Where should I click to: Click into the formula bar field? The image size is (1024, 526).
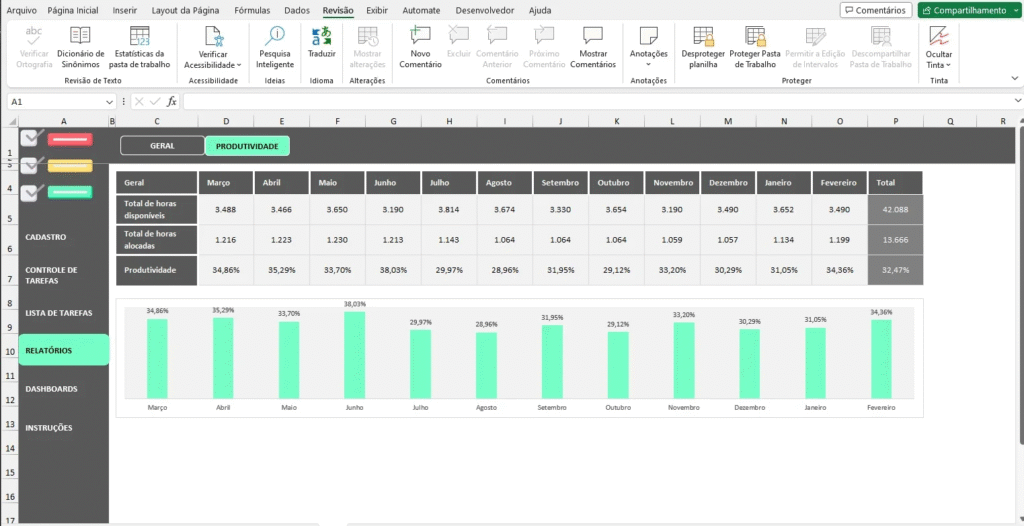[600, 101]
